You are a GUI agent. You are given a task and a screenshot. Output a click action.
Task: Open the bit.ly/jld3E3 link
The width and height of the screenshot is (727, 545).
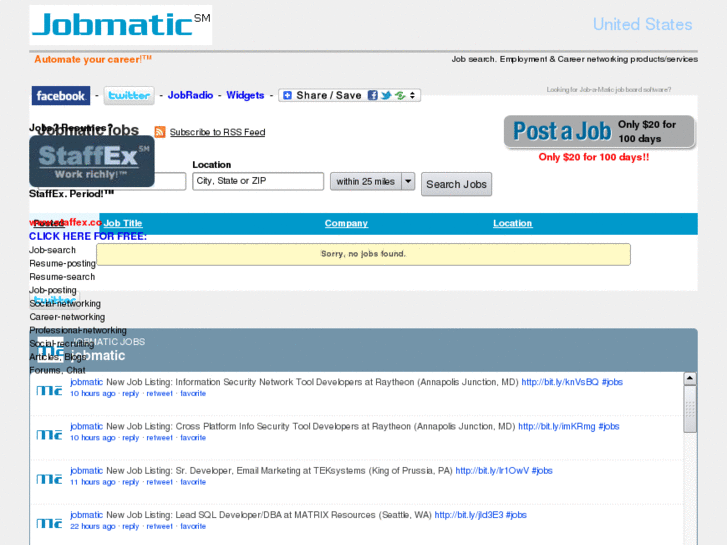(469, 515)
